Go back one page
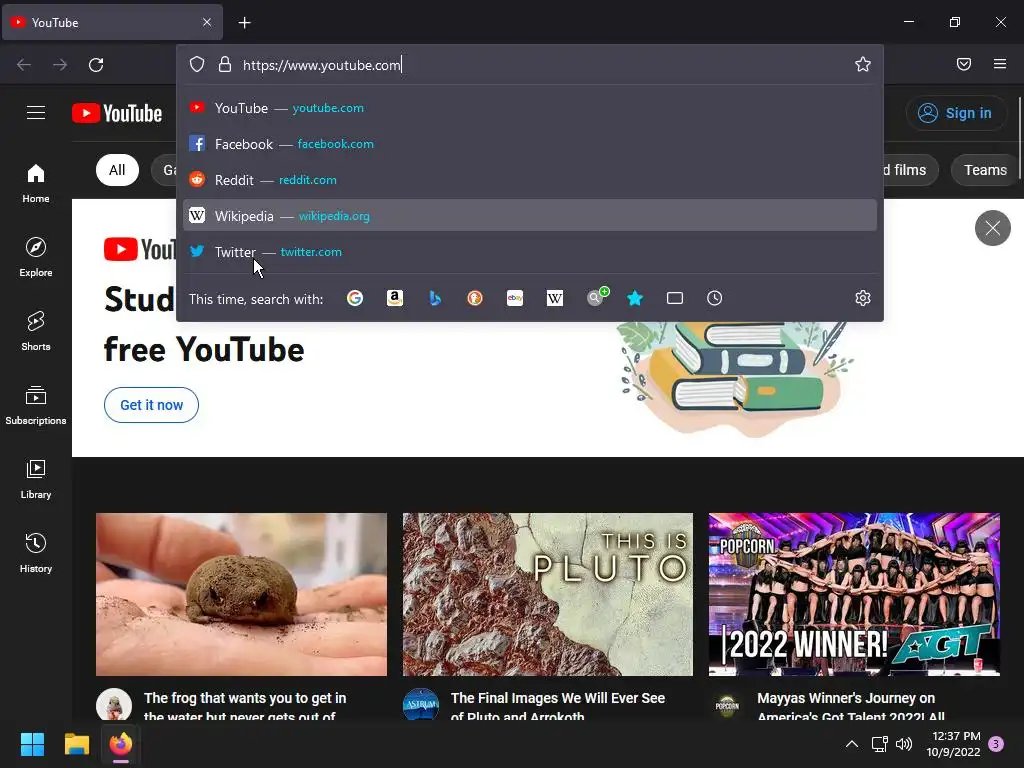This screenshot has height=768, width=1024. pyautogui.click(x=24, y=65)
